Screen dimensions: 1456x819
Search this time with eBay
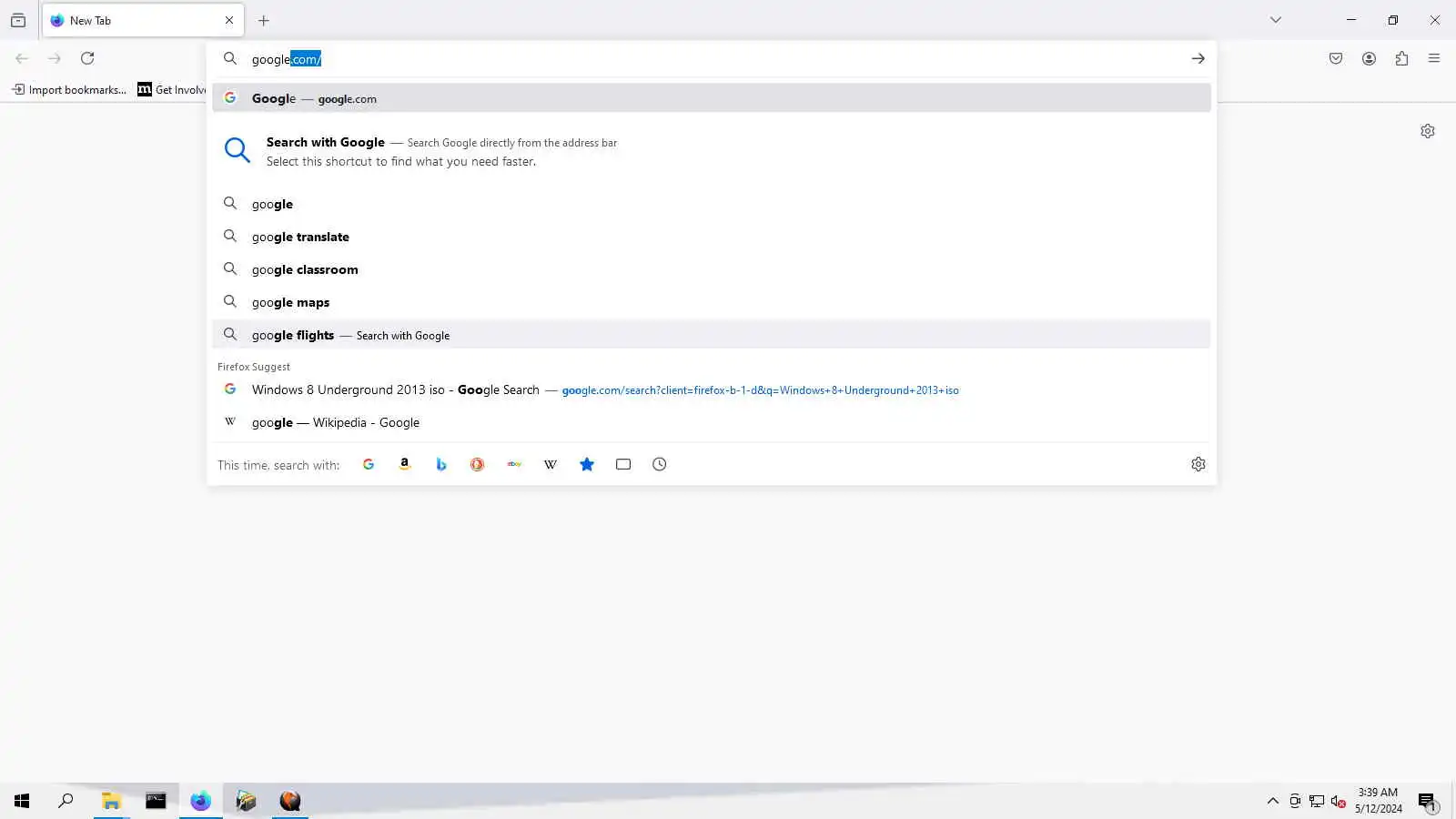(x=514, y=464)
